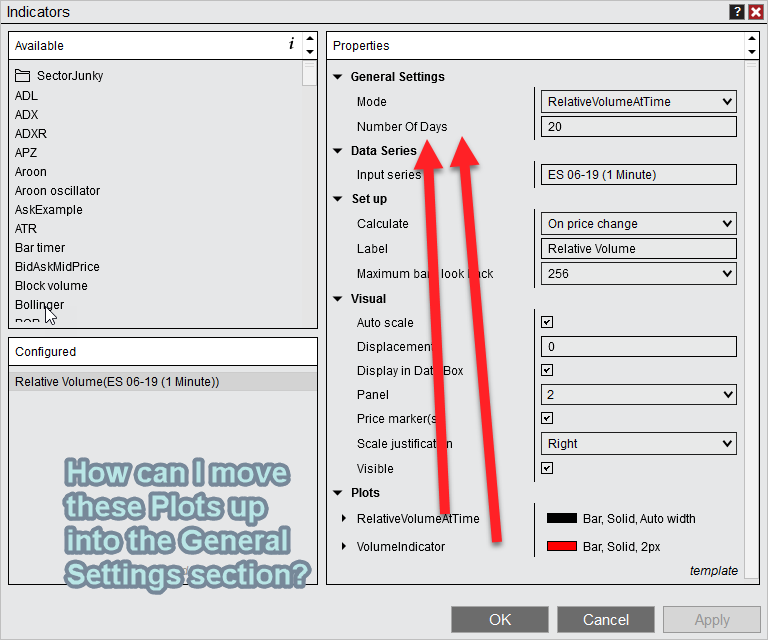This screenshot has width=768, height=640.
Task: Select ADXR indicator in the list
Action: click(x=31, y=134)
